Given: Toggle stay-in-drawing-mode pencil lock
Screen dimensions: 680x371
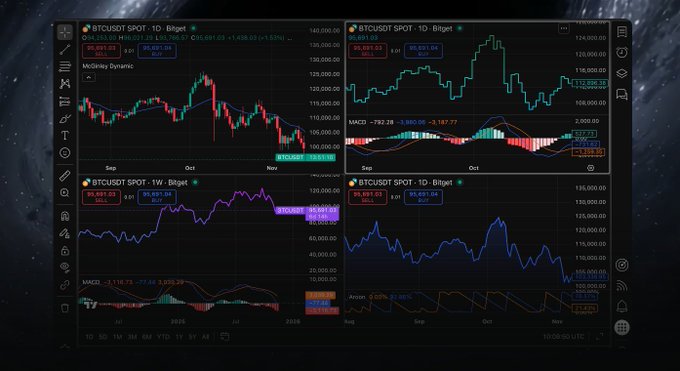Looking at the screenshot, I should [x=65, y=233].
